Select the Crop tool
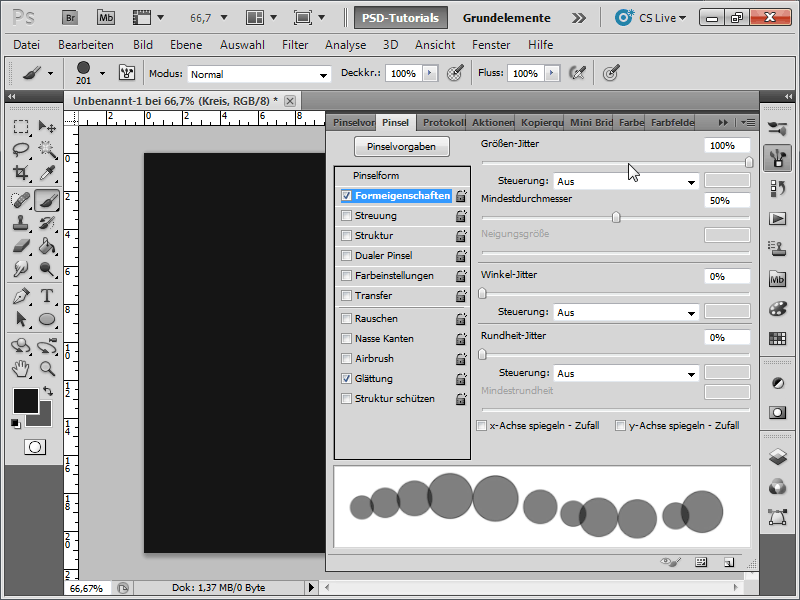800x600 pixels. [x=21, y=172]
